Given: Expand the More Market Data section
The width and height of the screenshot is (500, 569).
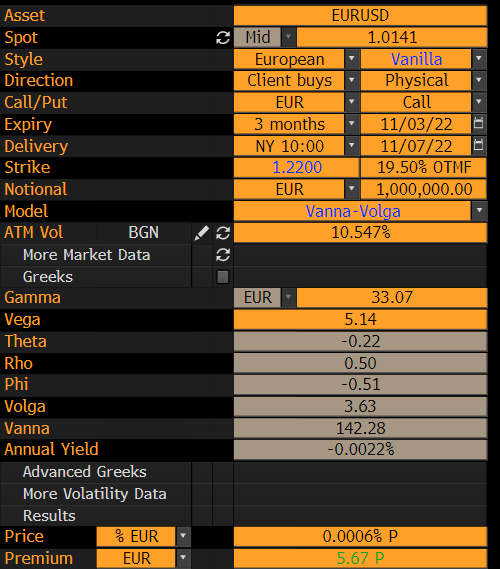Looking at the screenshot, I should [x=86, y=255].
